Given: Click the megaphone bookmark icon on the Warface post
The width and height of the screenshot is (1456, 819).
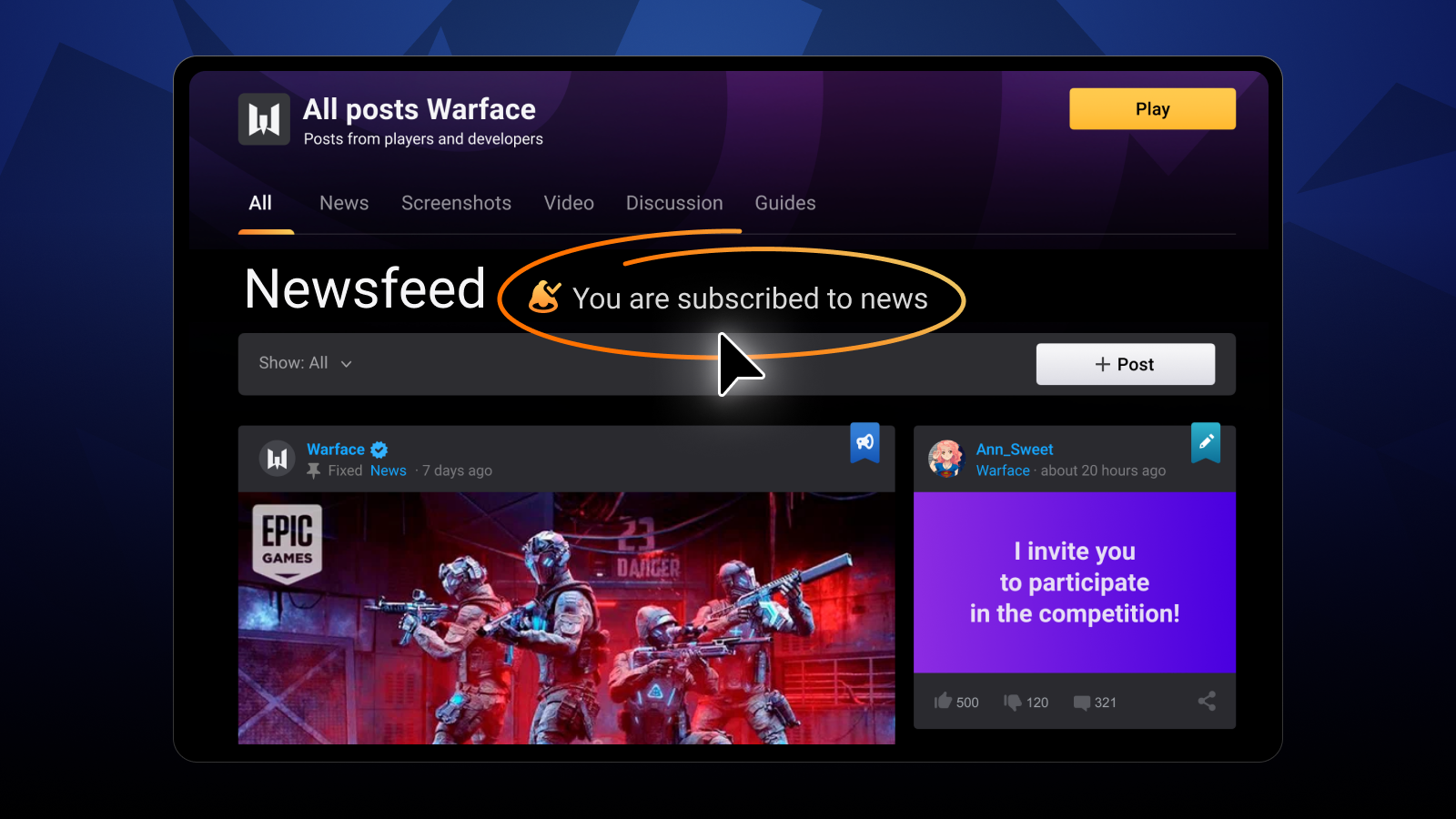Looking at the screenshot, I should pyautogui.click(x=864, y=442).
